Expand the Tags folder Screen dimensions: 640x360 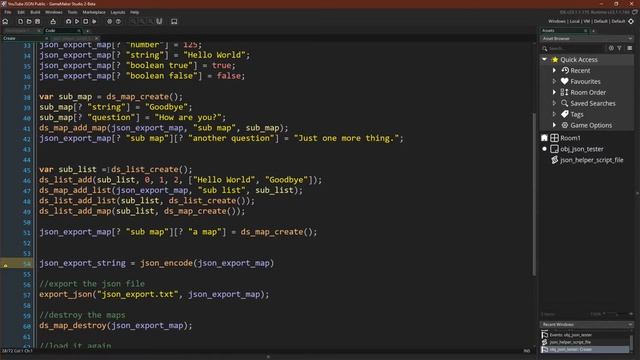pos(554,114)
